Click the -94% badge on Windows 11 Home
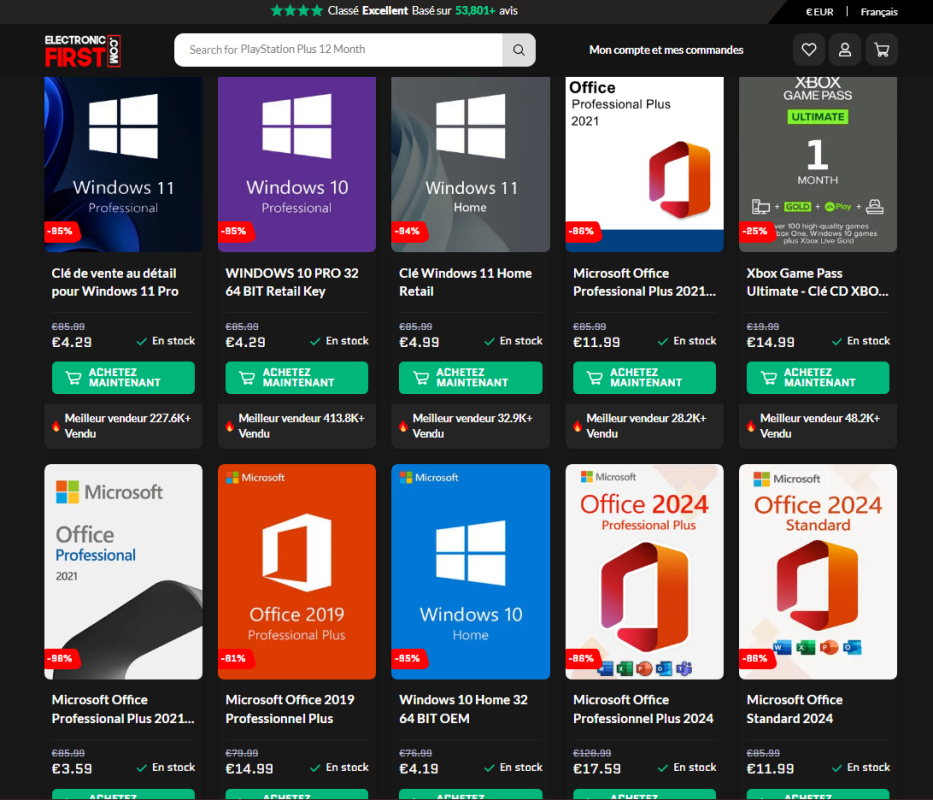The image size is (933, 800). click(409, 231)
